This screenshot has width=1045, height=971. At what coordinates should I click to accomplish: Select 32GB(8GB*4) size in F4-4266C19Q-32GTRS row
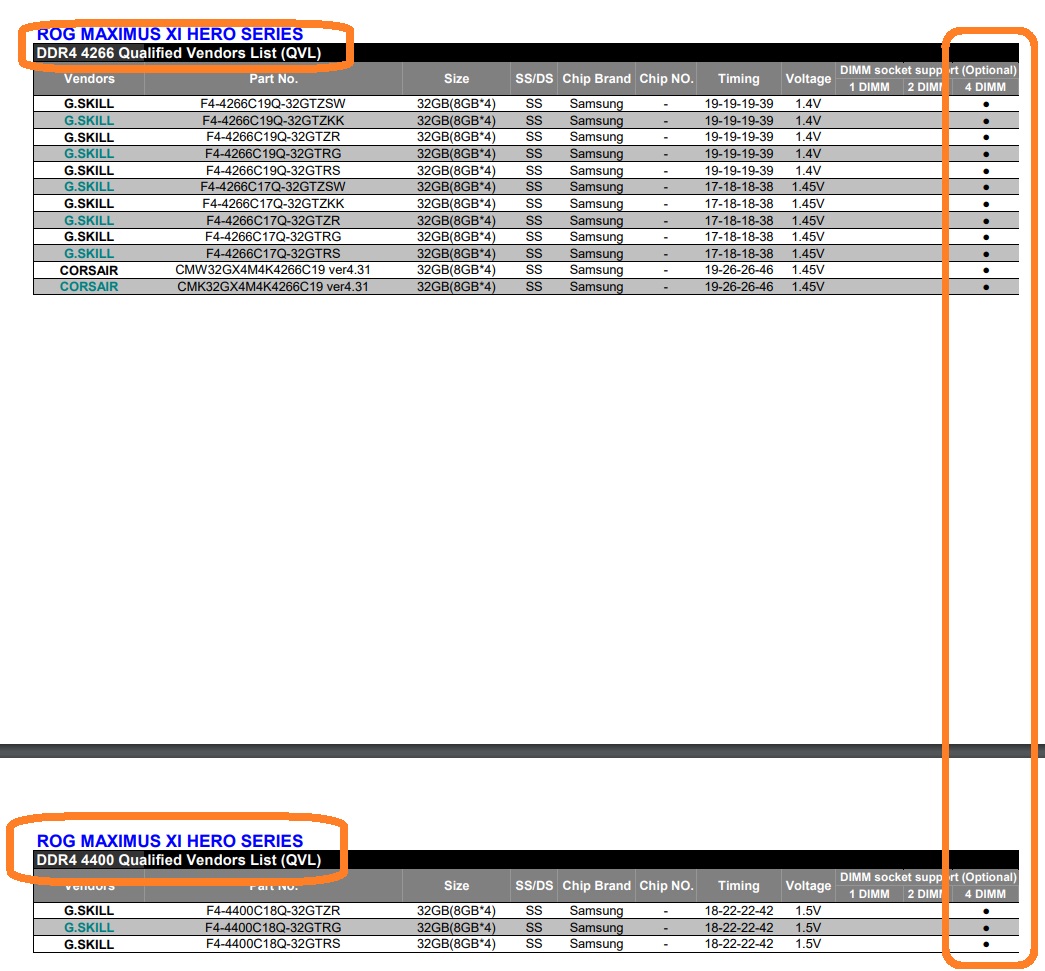(x=457, y=171)
